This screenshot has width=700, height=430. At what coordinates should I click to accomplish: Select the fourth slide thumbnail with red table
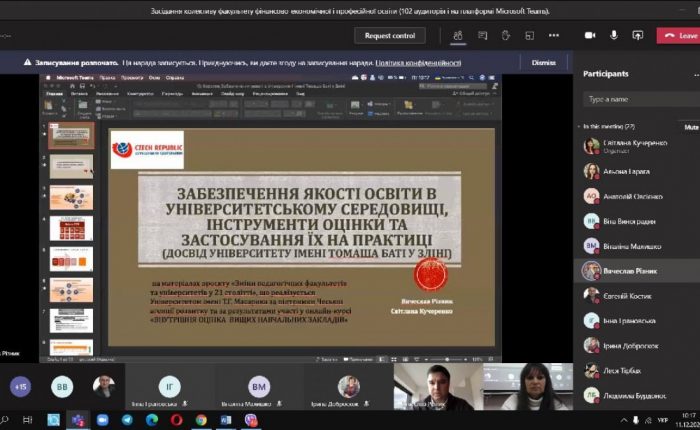[71, 228]
